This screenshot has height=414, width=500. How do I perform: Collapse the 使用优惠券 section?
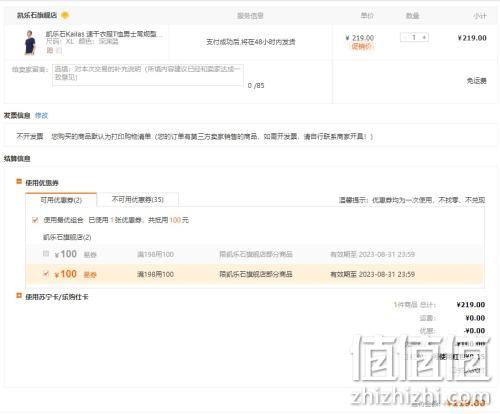pyautogui.click(x=19, y=182)
